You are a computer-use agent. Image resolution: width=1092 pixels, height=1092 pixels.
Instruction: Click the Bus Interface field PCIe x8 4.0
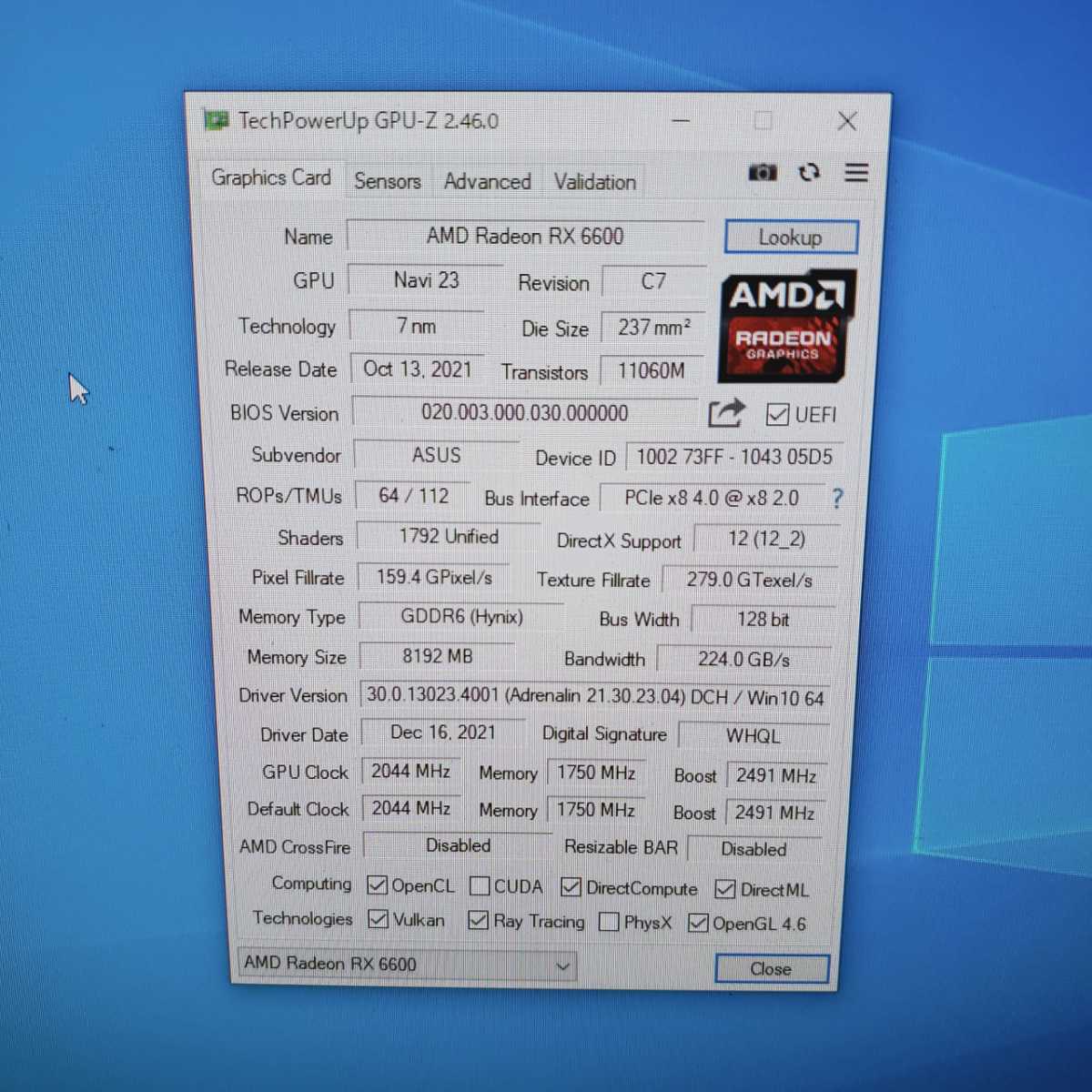point(712,499)
